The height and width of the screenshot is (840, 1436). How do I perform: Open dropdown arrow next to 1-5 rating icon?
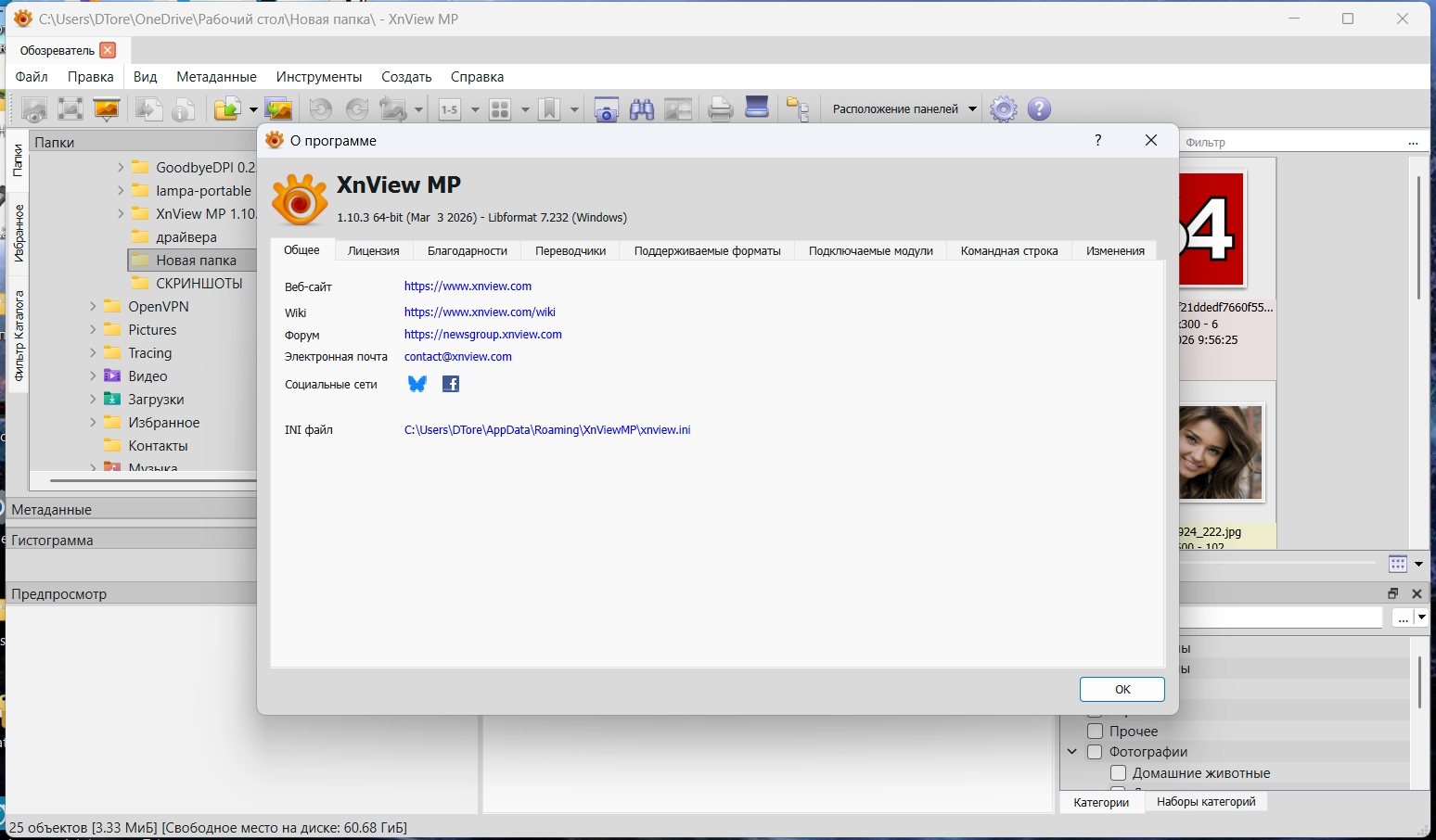coord(475,109)
